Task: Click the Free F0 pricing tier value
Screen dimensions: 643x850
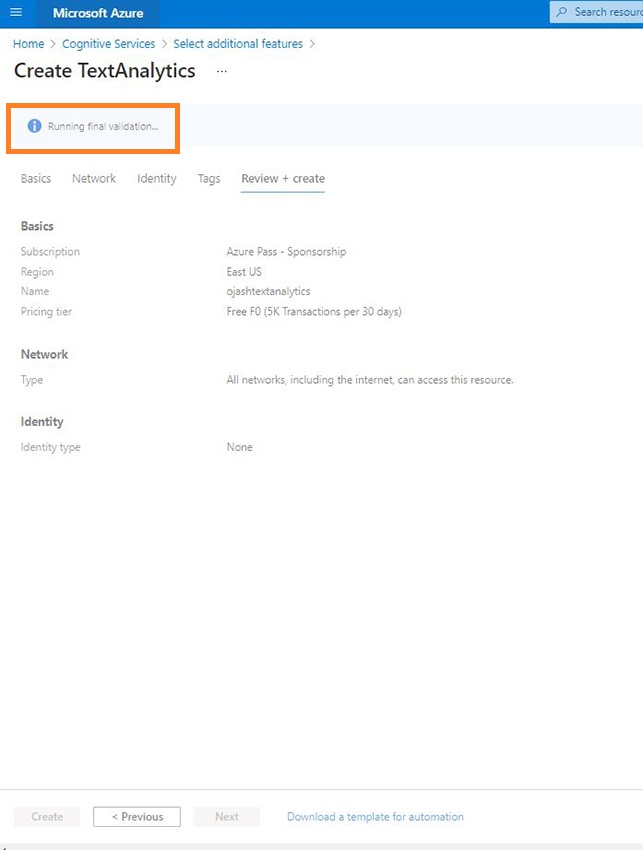Action: (x=314, y=312)
